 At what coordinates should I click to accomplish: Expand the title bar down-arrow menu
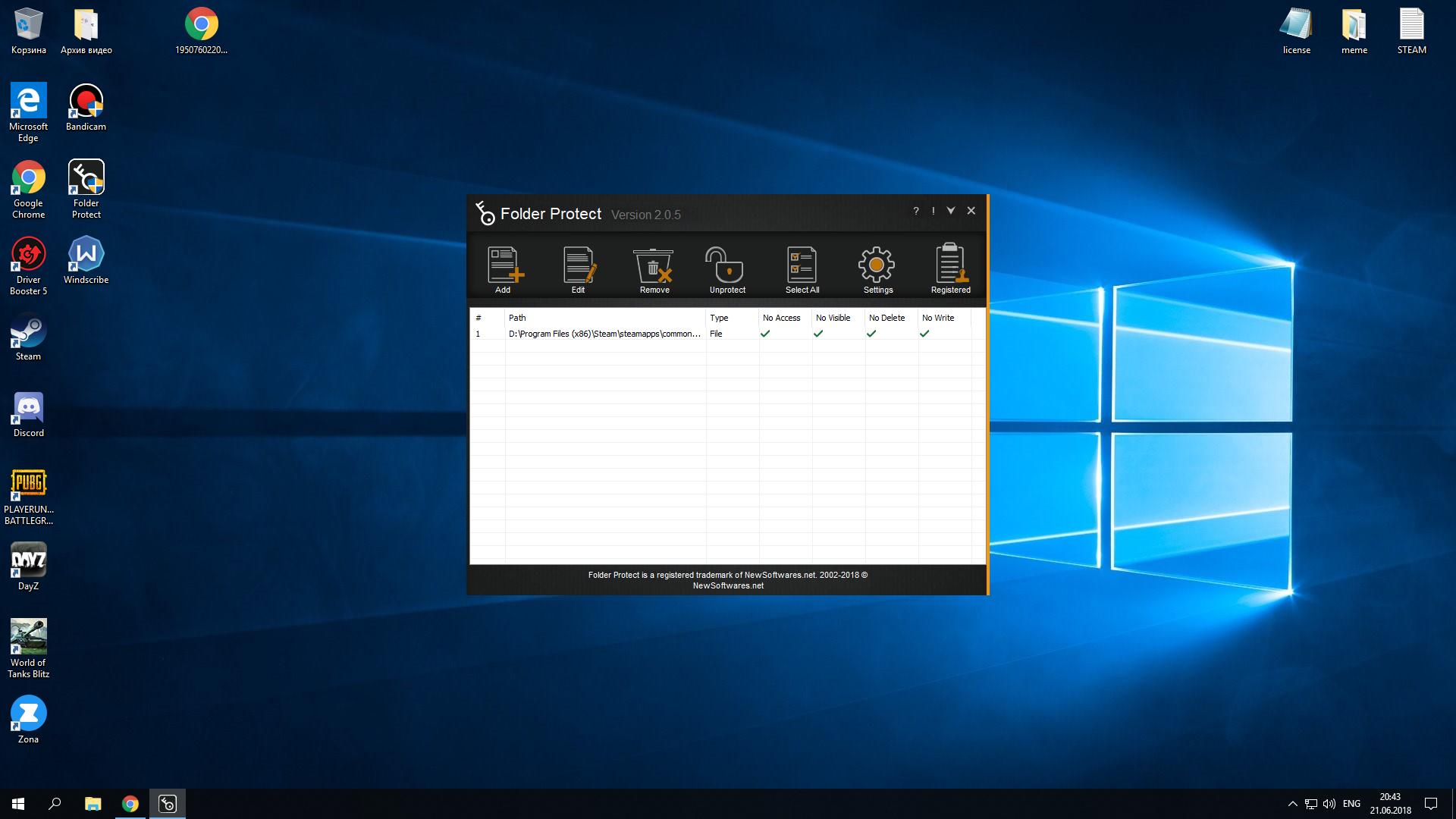(951, 211)
